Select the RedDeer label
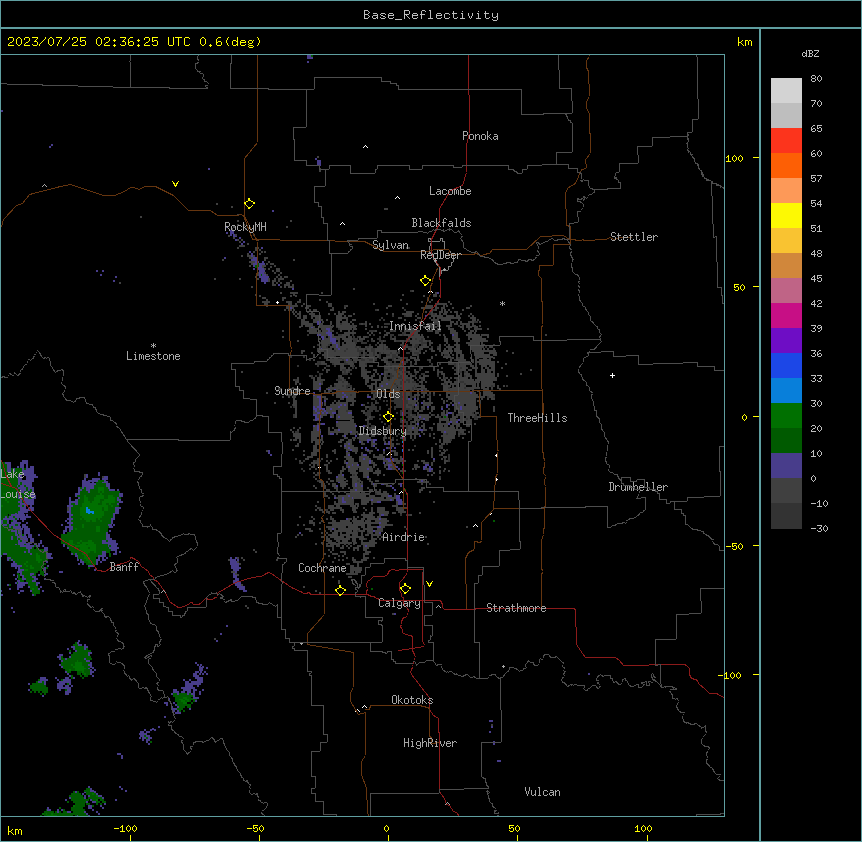 [x=440, y=255]
